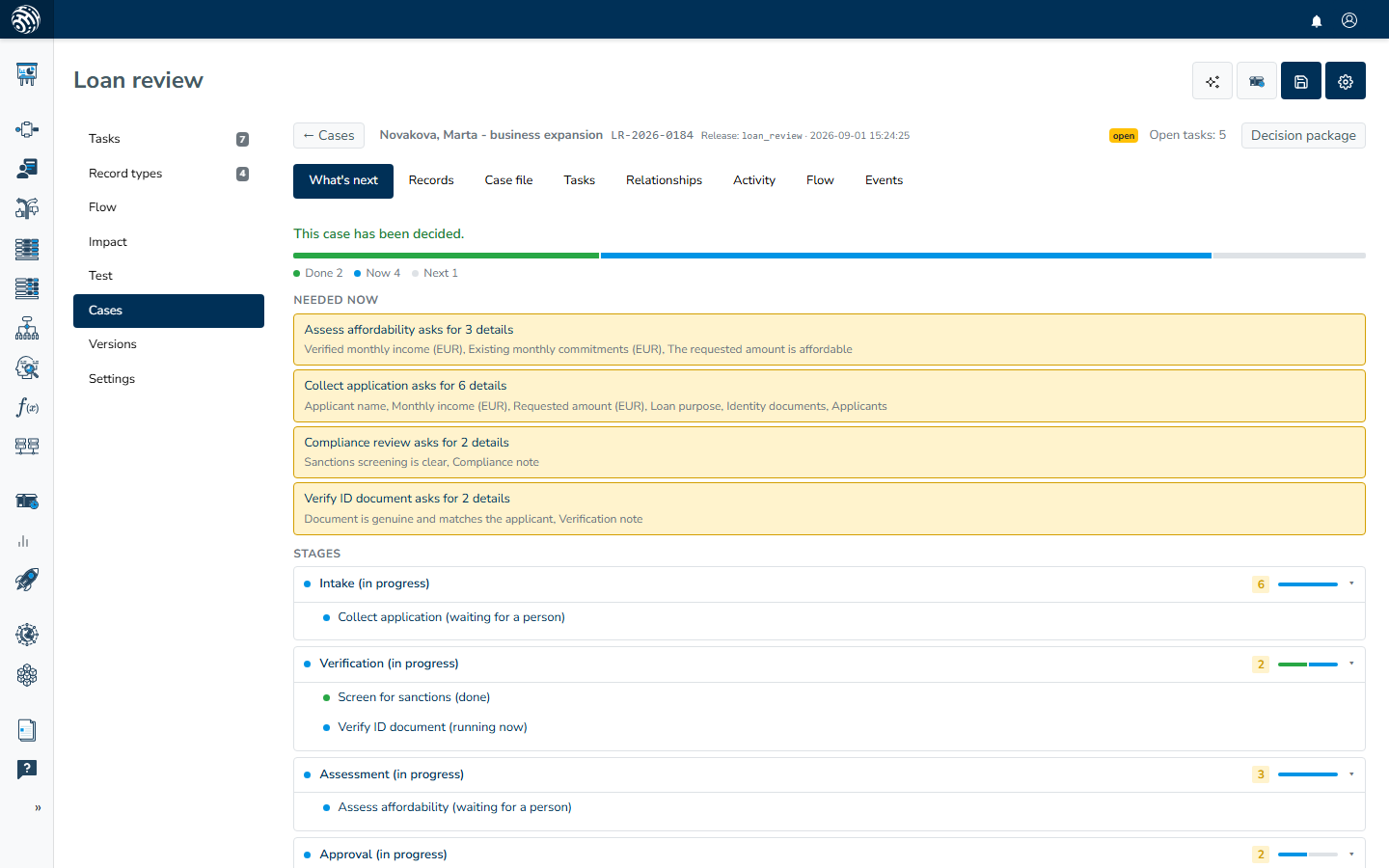The width and height of the screenshot is (1389, 868).
Task: Click the Intake stage progress bar
Action: coord(1308,584)
